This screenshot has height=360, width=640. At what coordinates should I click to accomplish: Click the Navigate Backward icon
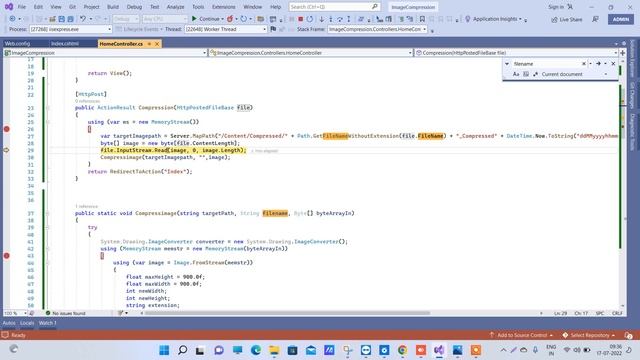[12, 19]
